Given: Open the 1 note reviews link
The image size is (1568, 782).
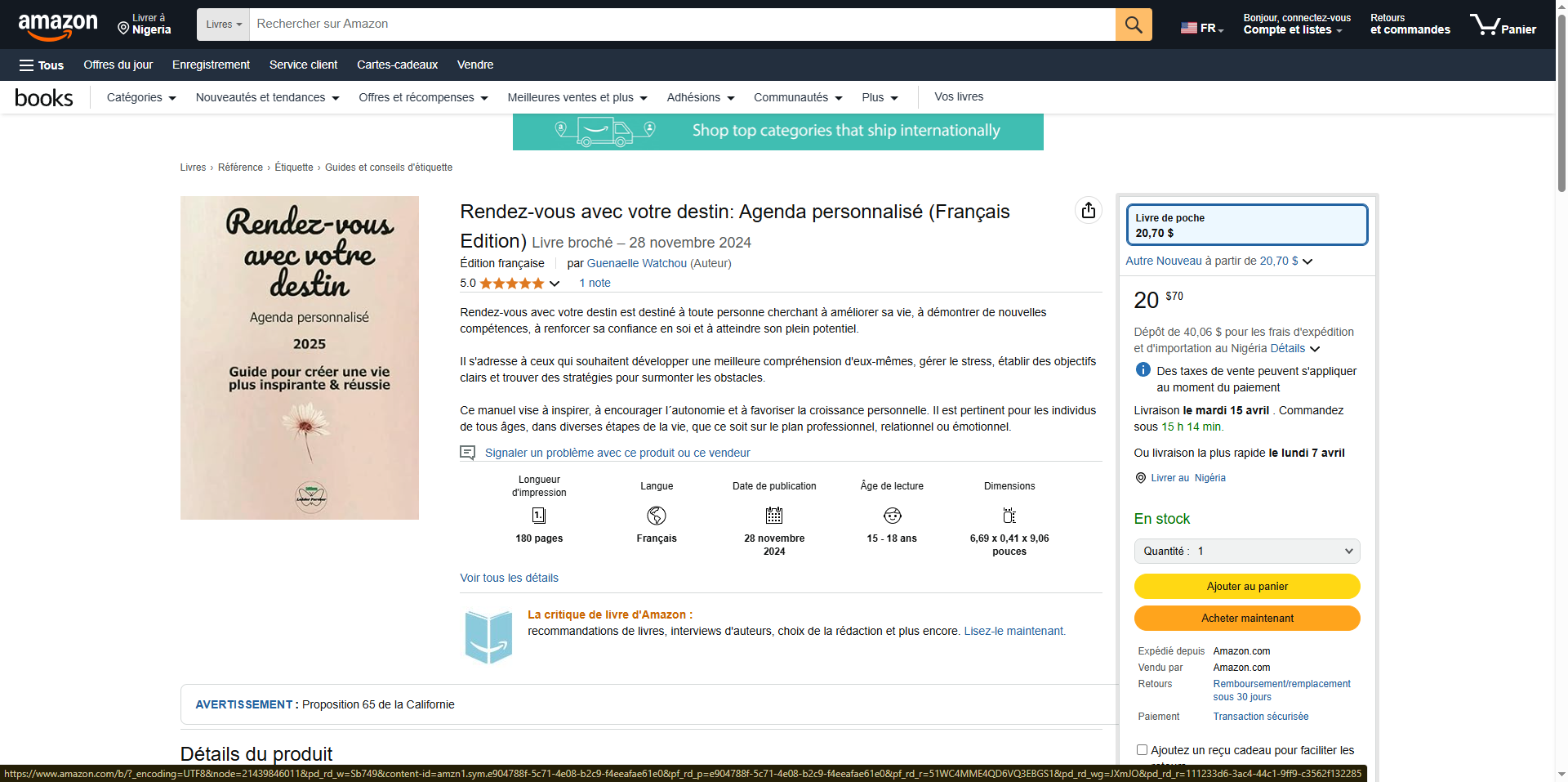Looking at the screenshot, I should (595, 283).
